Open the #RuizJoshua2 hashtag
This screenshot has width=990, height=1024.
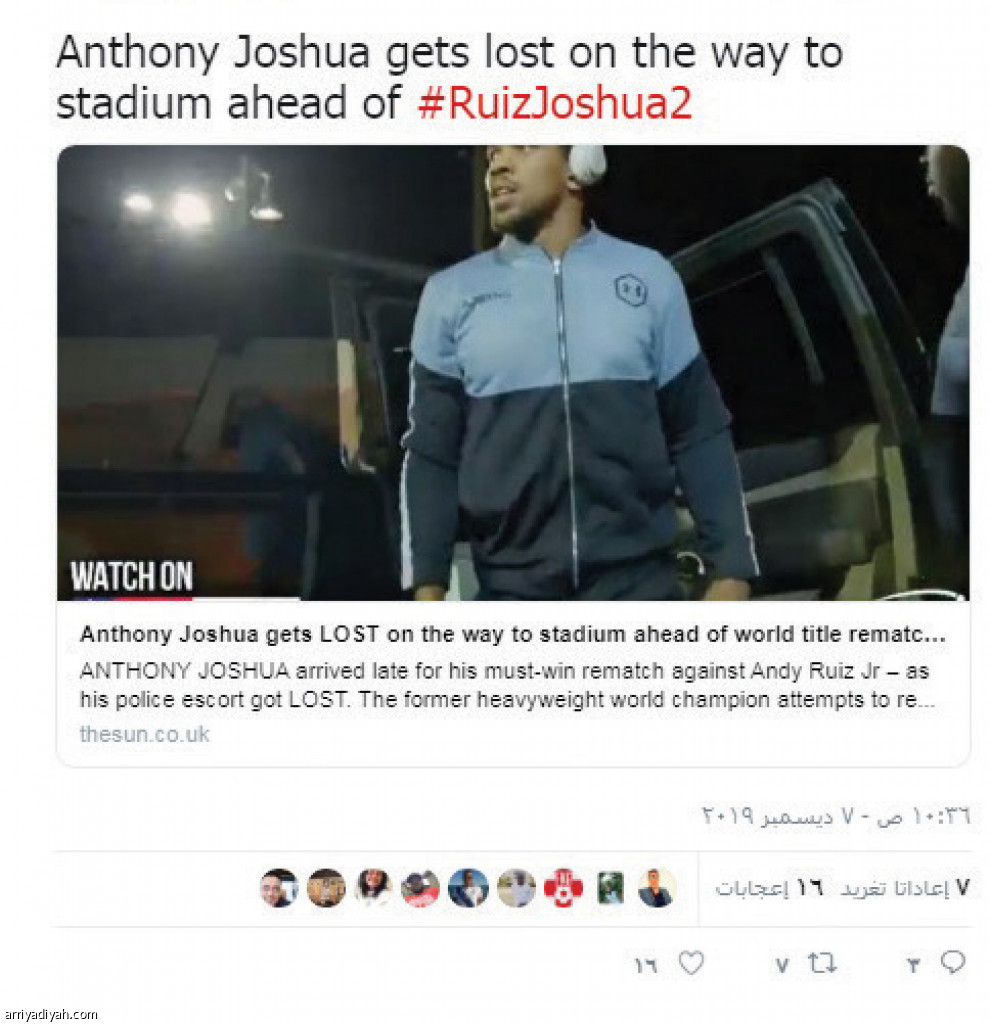(554, 103)
